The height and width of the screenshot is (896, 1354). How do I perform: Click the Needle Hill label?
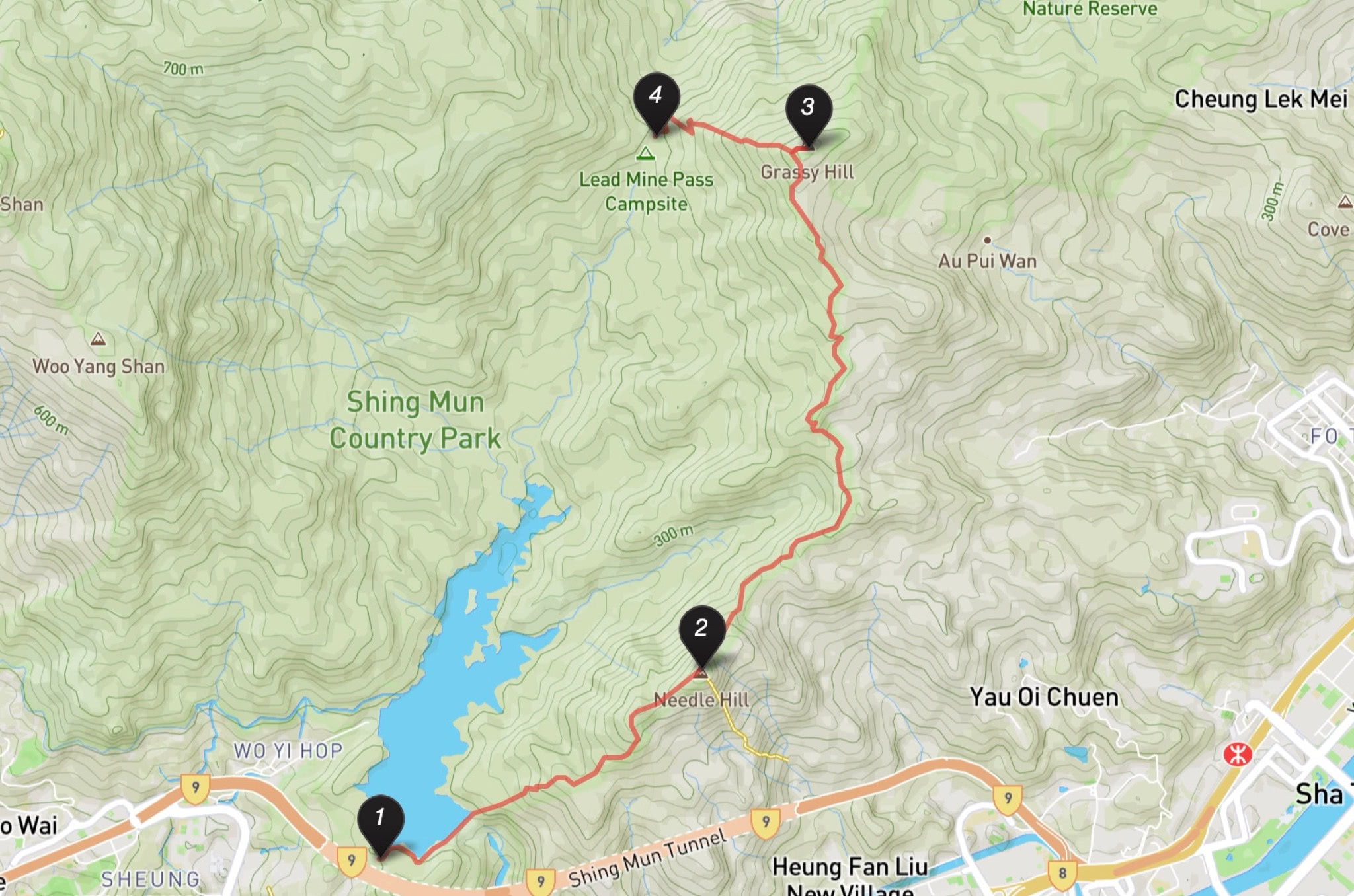[701, 700]
